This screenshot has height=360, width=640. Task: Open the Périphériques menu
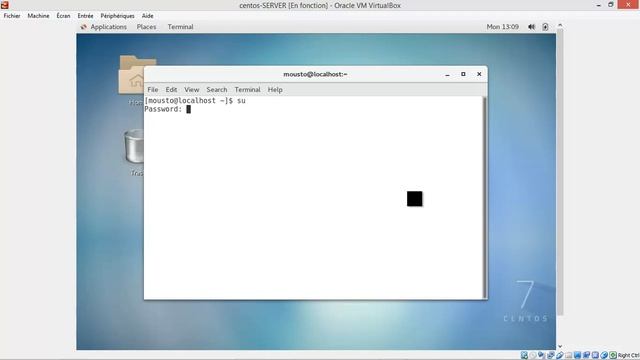(x=118, y=16)
